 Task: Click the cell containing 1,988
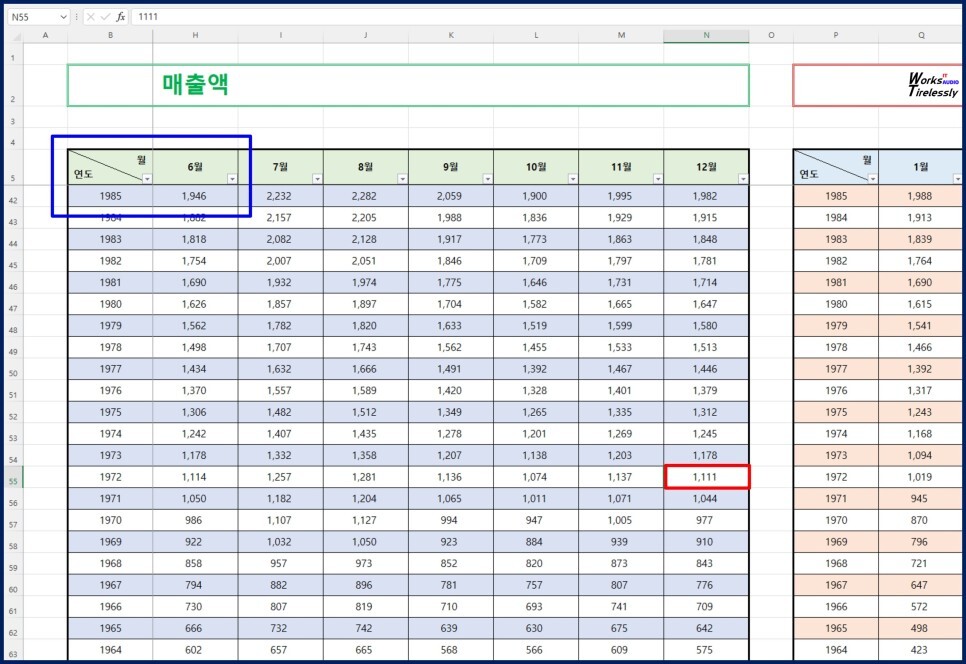920,196
